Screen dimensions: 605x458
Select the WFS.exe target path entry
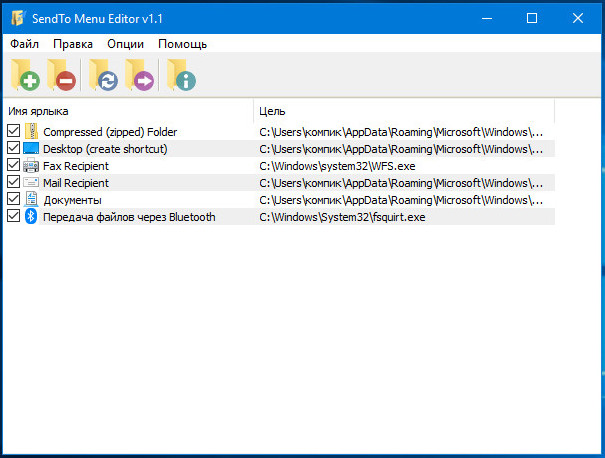337,166
